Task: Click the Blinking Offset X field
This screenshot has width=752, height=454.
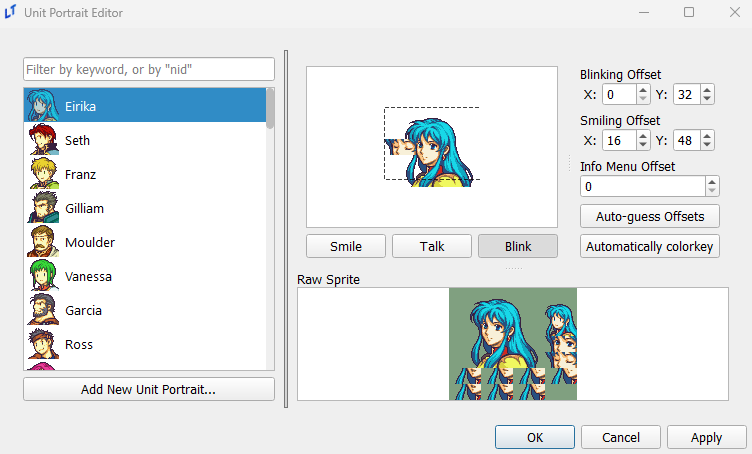Action: pyautogui.click(x=620, y=94)
